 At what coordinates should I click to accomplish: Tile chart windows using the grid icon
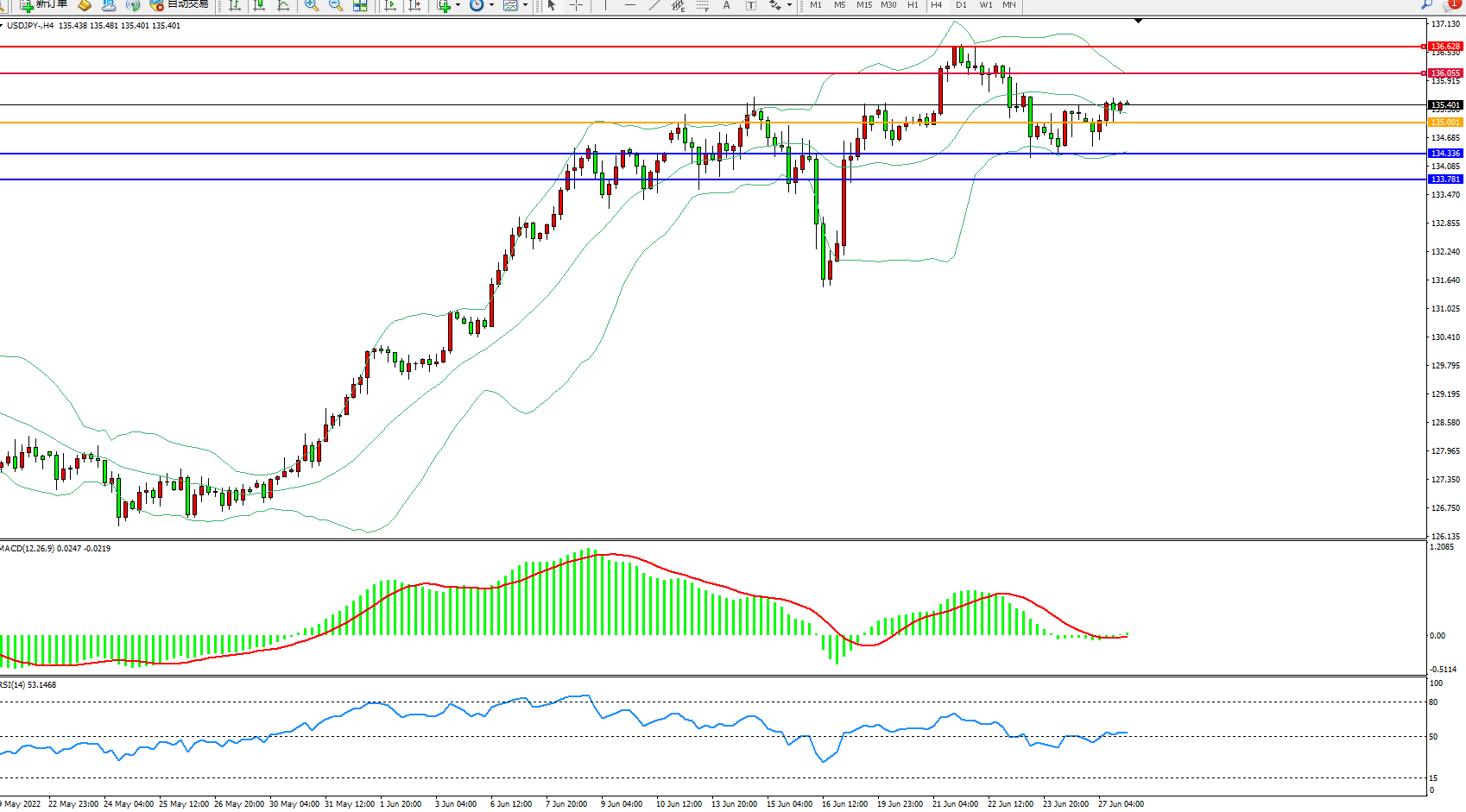click(x=360, y=5)
